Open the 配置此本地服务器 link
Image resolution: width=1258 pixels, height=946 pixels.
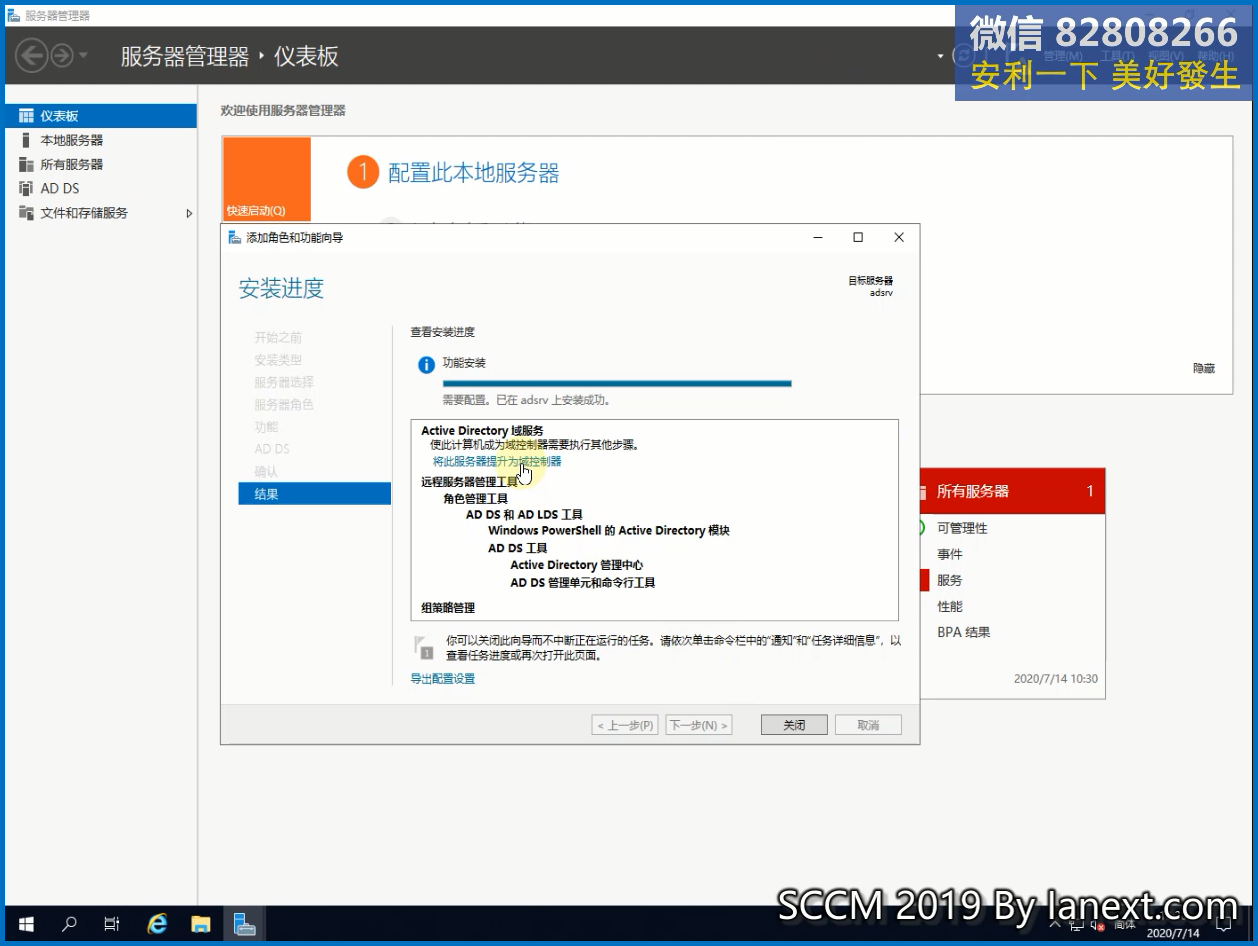[x=473, y=173]
